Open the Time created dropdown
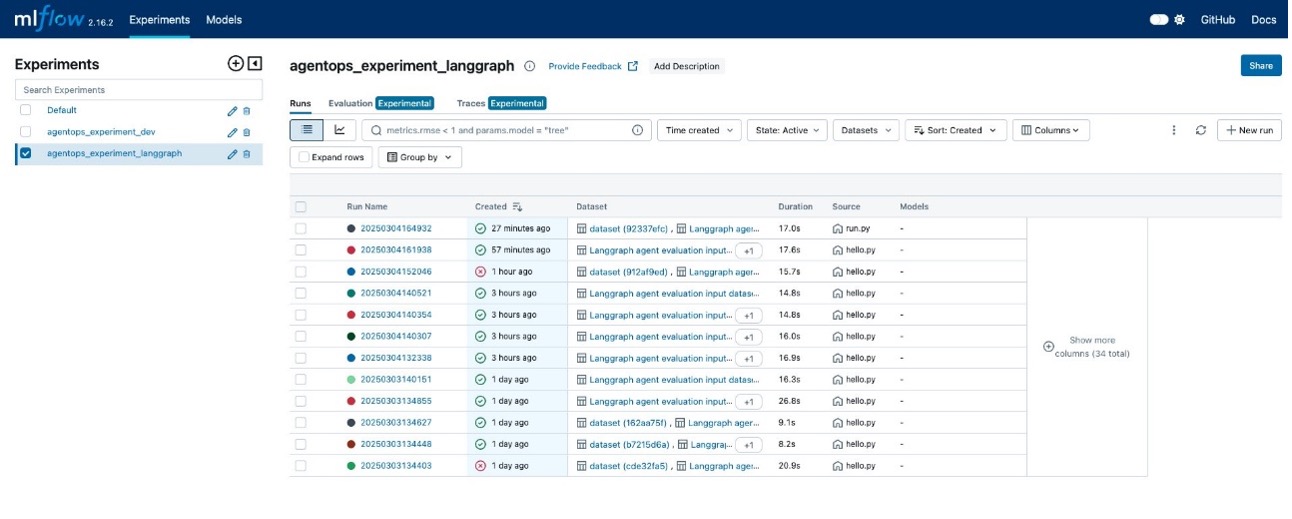1292x519 pixels. (699, 130)
